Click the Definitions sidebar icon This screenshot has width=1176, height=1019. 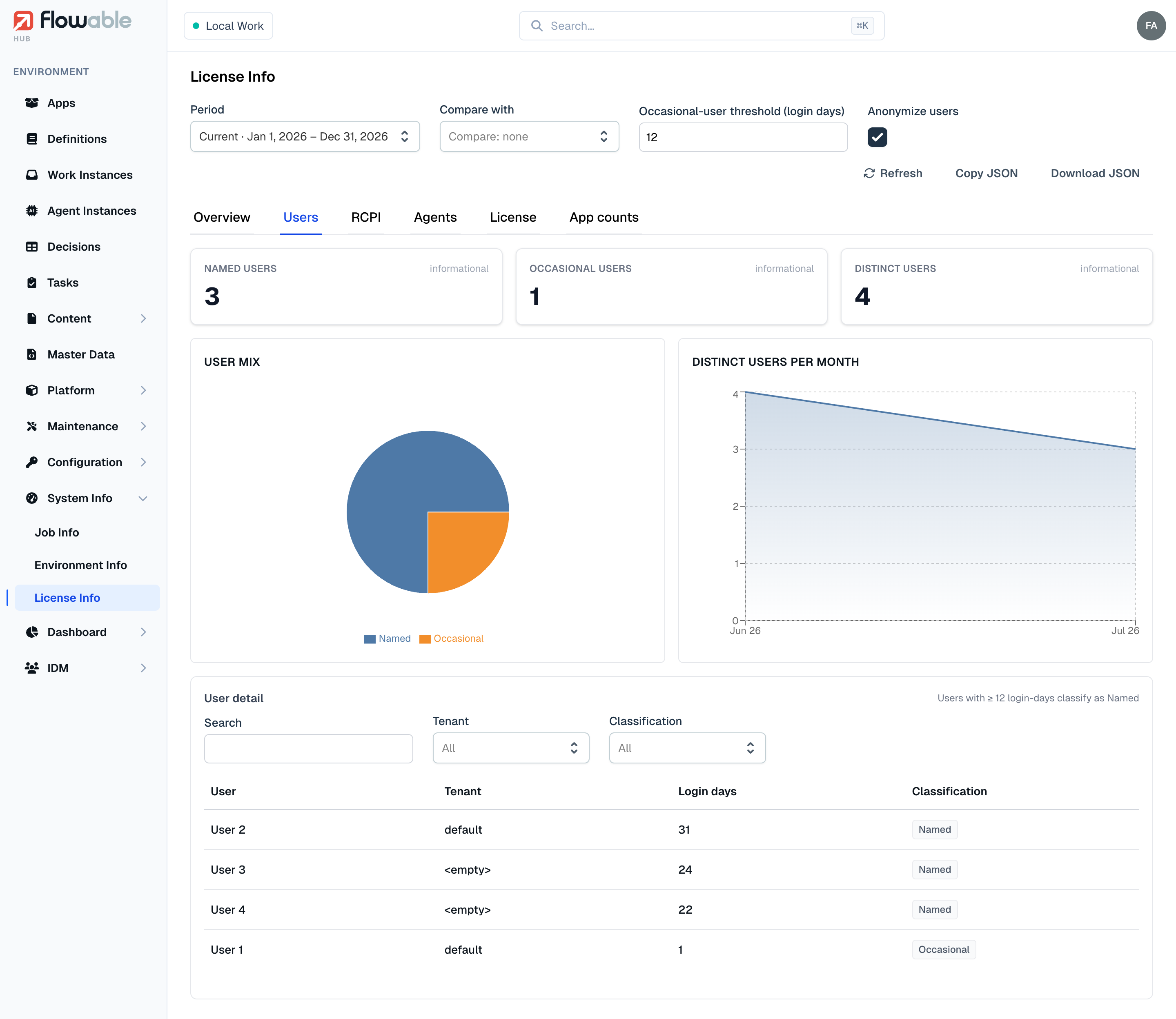[32, 139]
